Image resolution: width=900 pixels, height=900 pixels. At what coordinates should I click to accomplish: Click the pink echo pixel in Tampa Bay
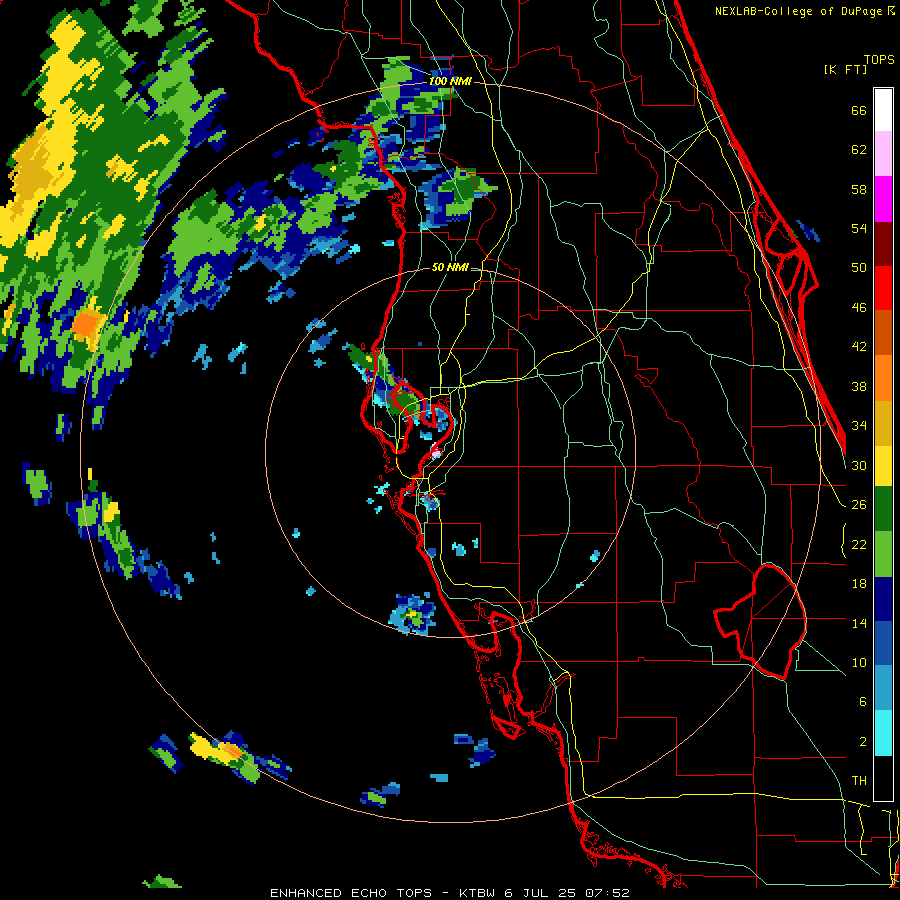(436, 454)
